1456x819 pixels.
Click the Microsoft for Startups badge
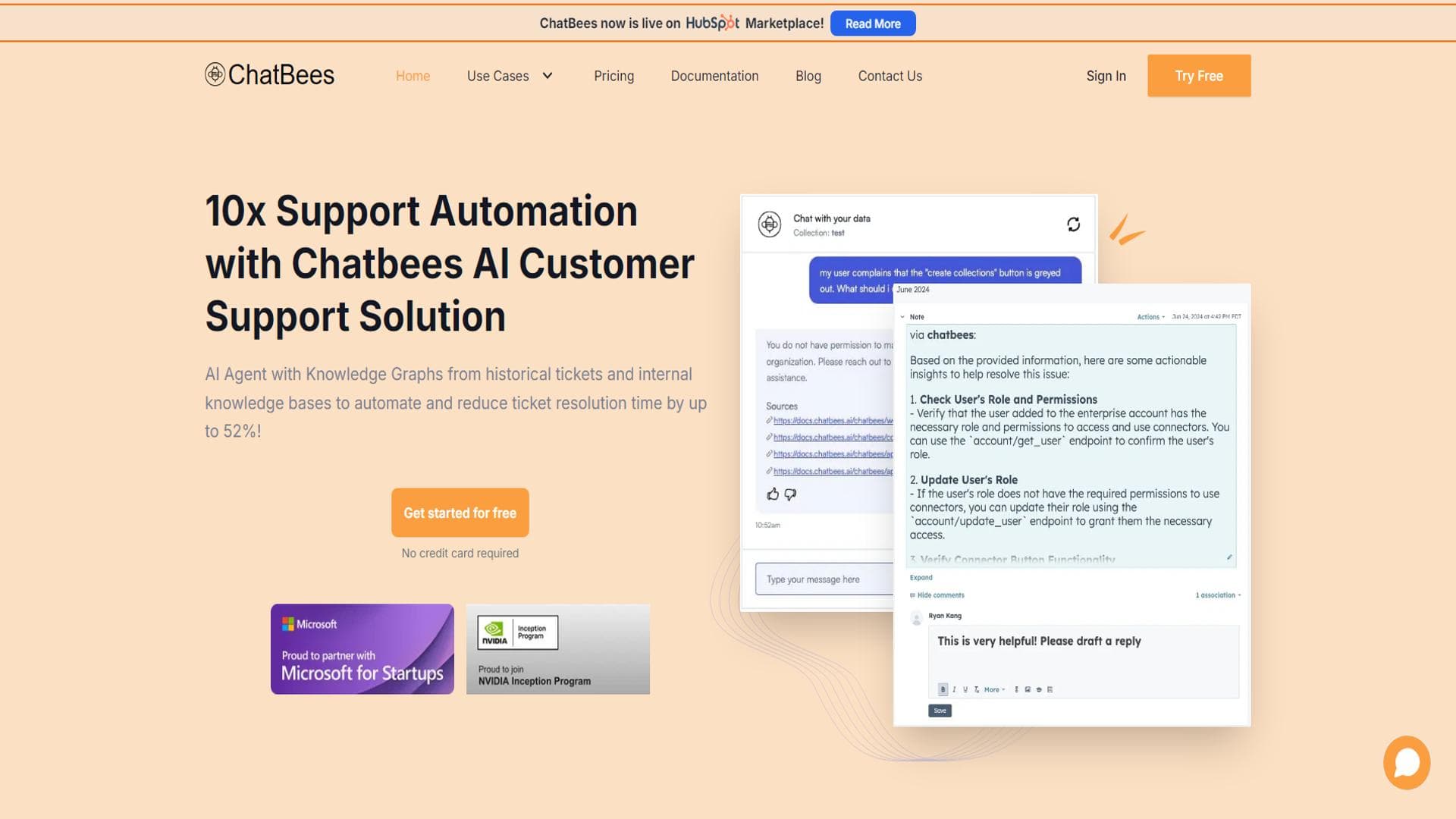click(x=362, y=649)
